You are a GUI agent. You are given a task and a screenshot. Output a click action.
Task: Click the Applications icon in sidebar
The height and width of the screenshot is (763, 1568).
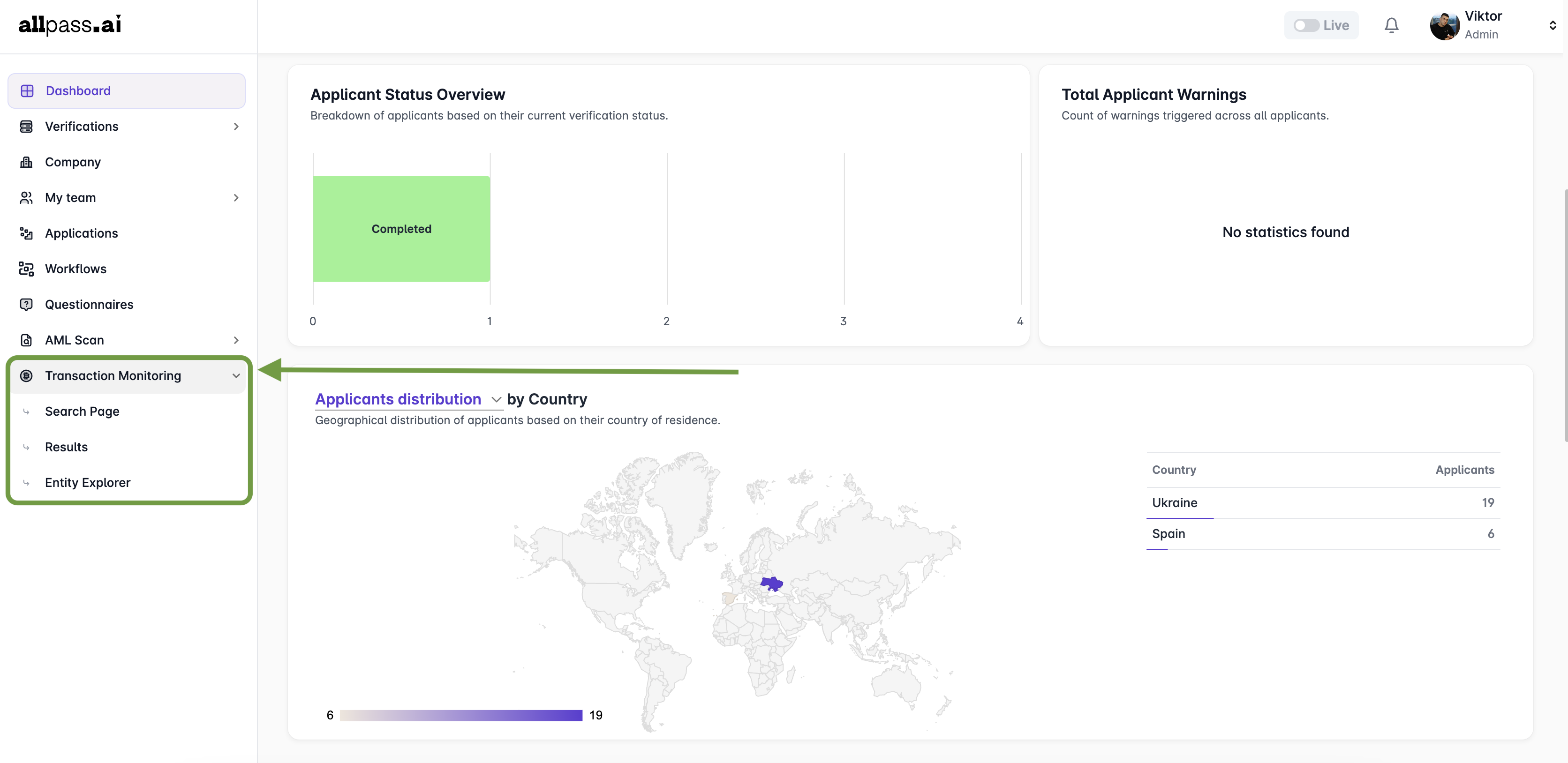26,233
